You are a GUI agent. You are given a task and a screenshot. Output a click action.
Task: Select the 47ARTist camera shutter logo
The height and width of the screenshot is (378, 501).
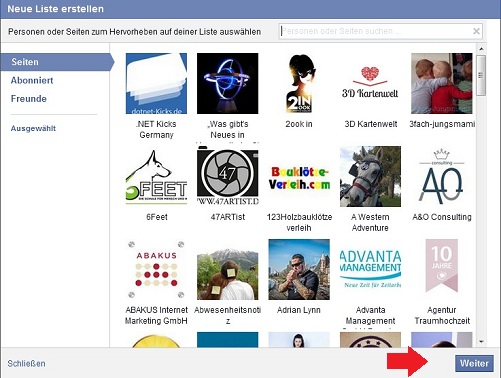point(228,176)
